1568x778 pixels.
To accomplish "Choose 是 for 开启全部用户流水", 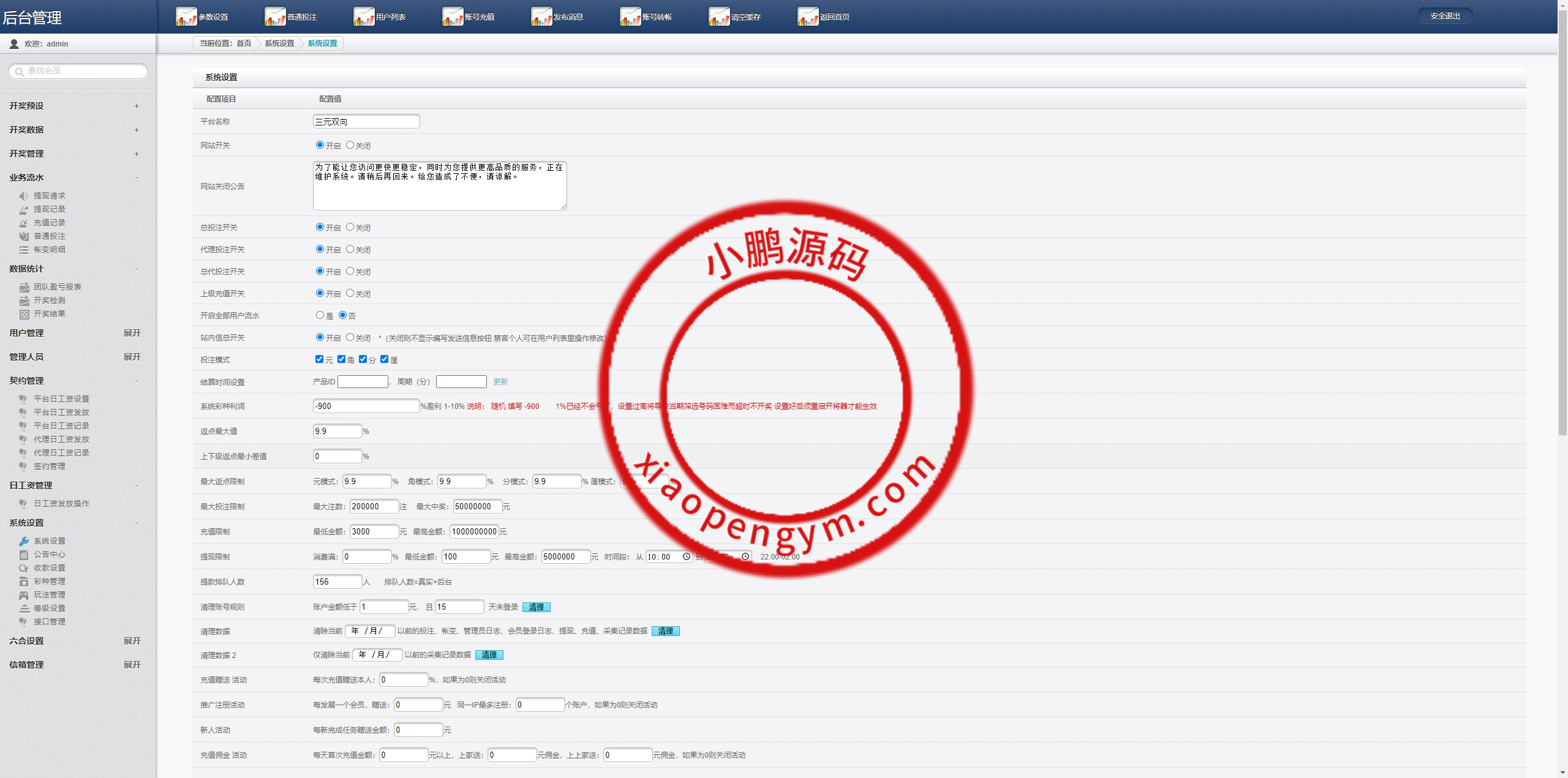I will point(320,315).
